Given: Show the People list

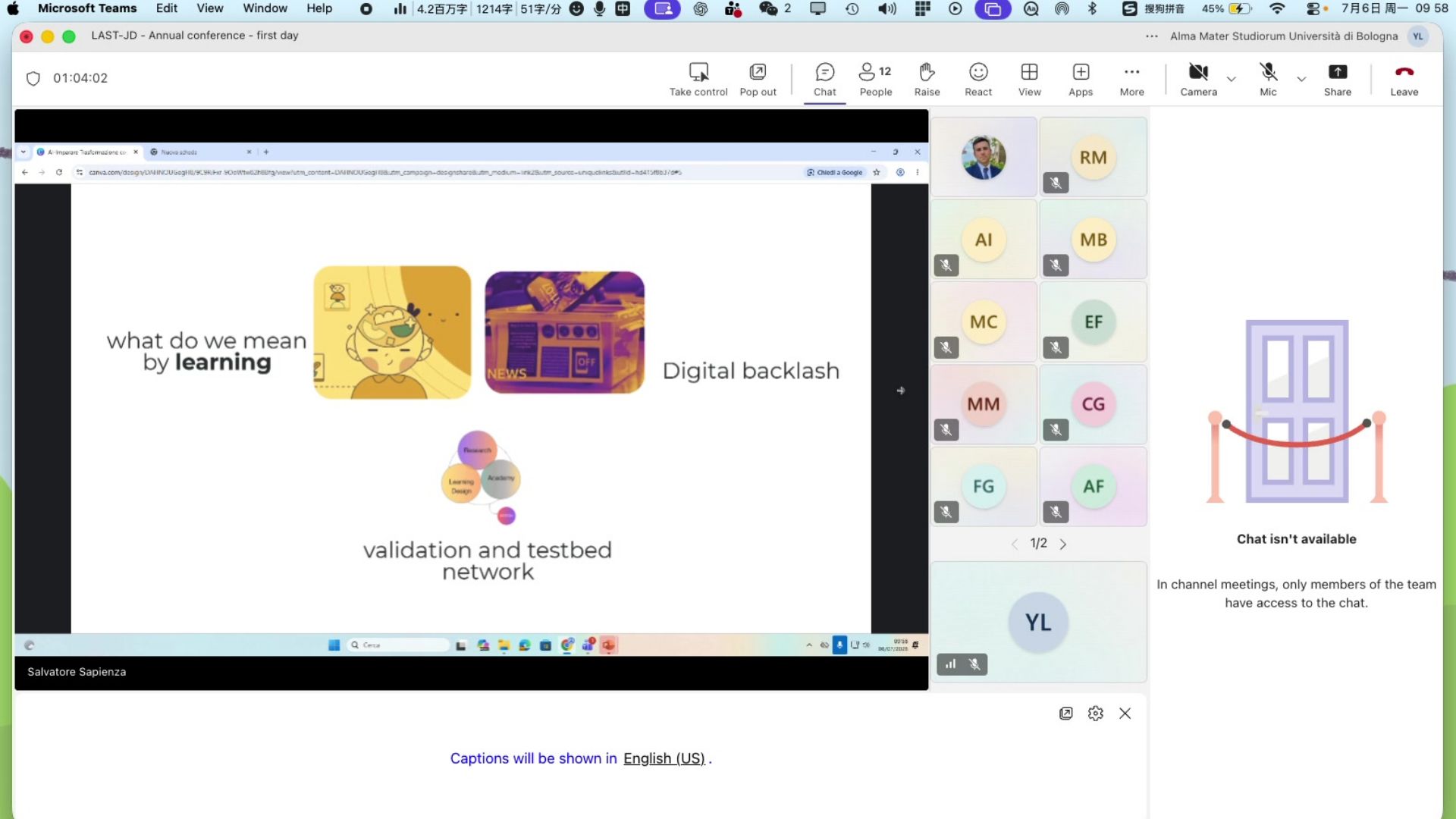Looking at the screenshot, I should click(875, 80).
